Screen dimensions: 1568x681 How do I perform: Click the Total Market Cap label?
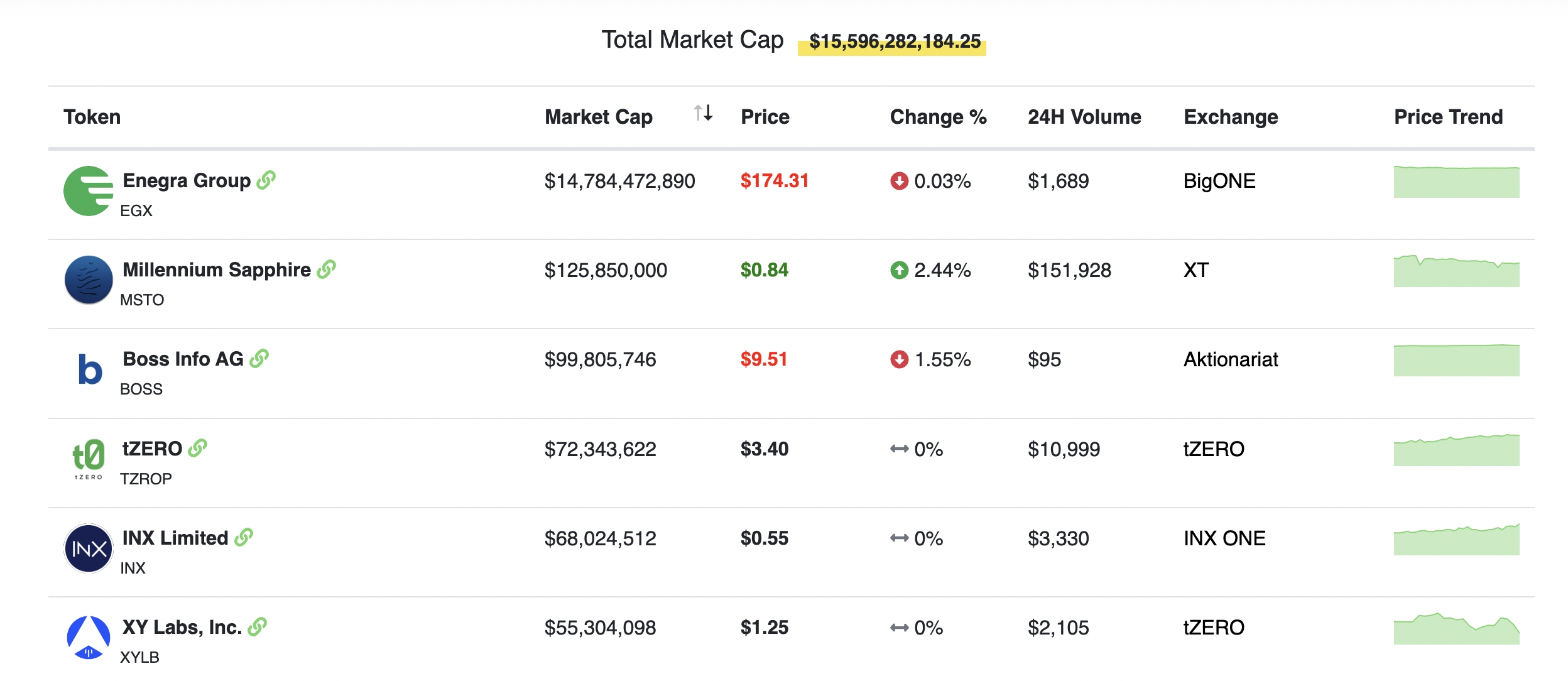point(692,40)
